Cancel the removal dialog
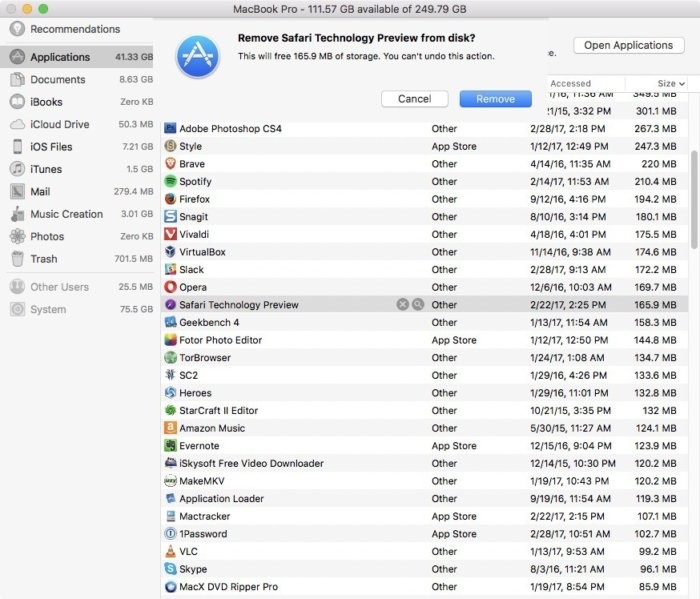700x599 pixels. [x=414, y=99]
